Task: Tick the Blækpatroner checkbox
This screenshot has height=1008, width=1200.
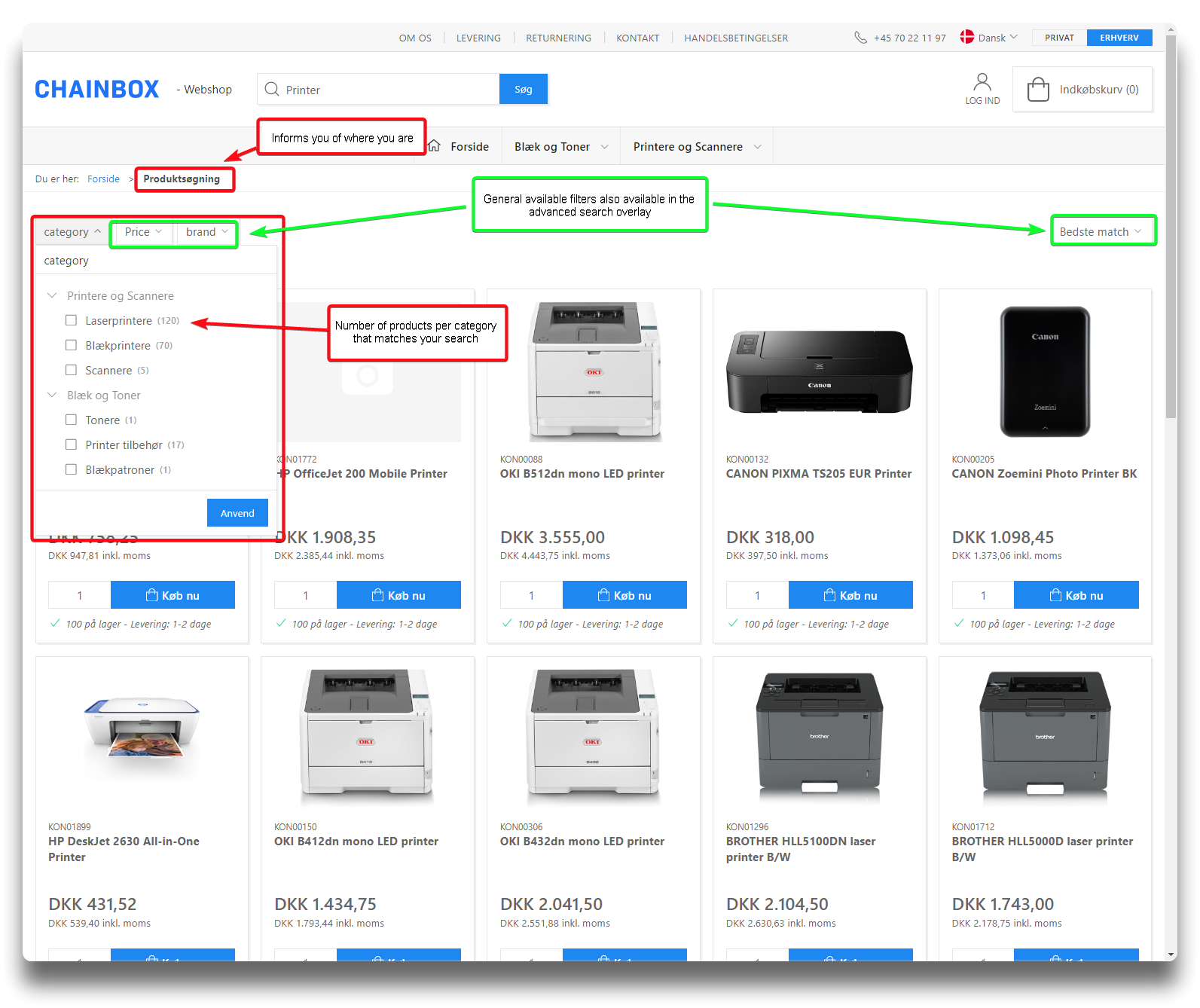Action: 71,469
